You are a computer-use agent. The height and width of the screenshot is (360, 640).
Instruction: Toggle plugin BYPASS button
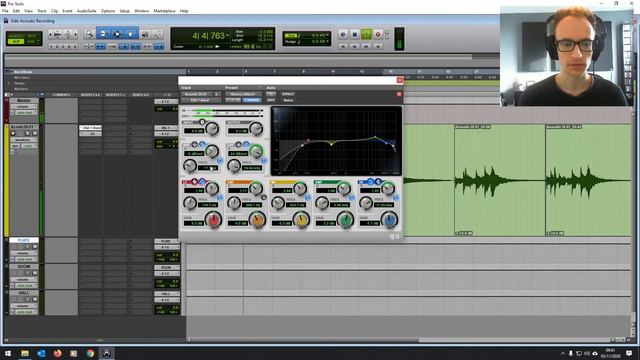(x=288, y=94)
